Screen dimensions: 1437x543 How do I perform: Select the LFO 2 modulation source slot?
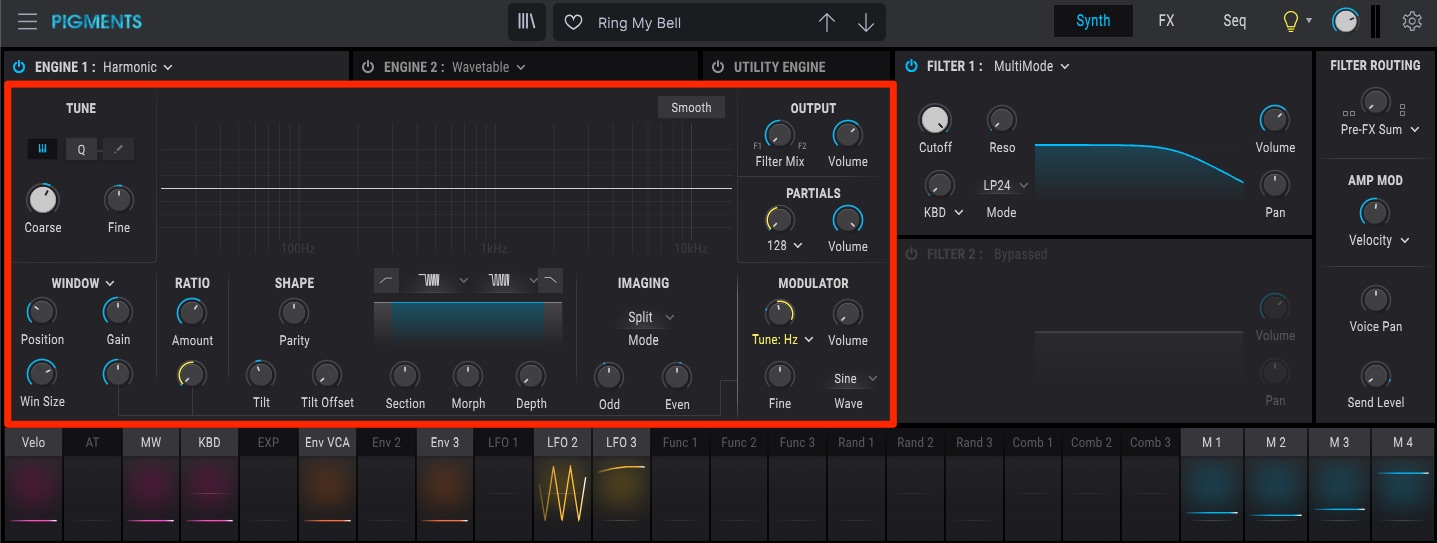click(x=562, y=442)
